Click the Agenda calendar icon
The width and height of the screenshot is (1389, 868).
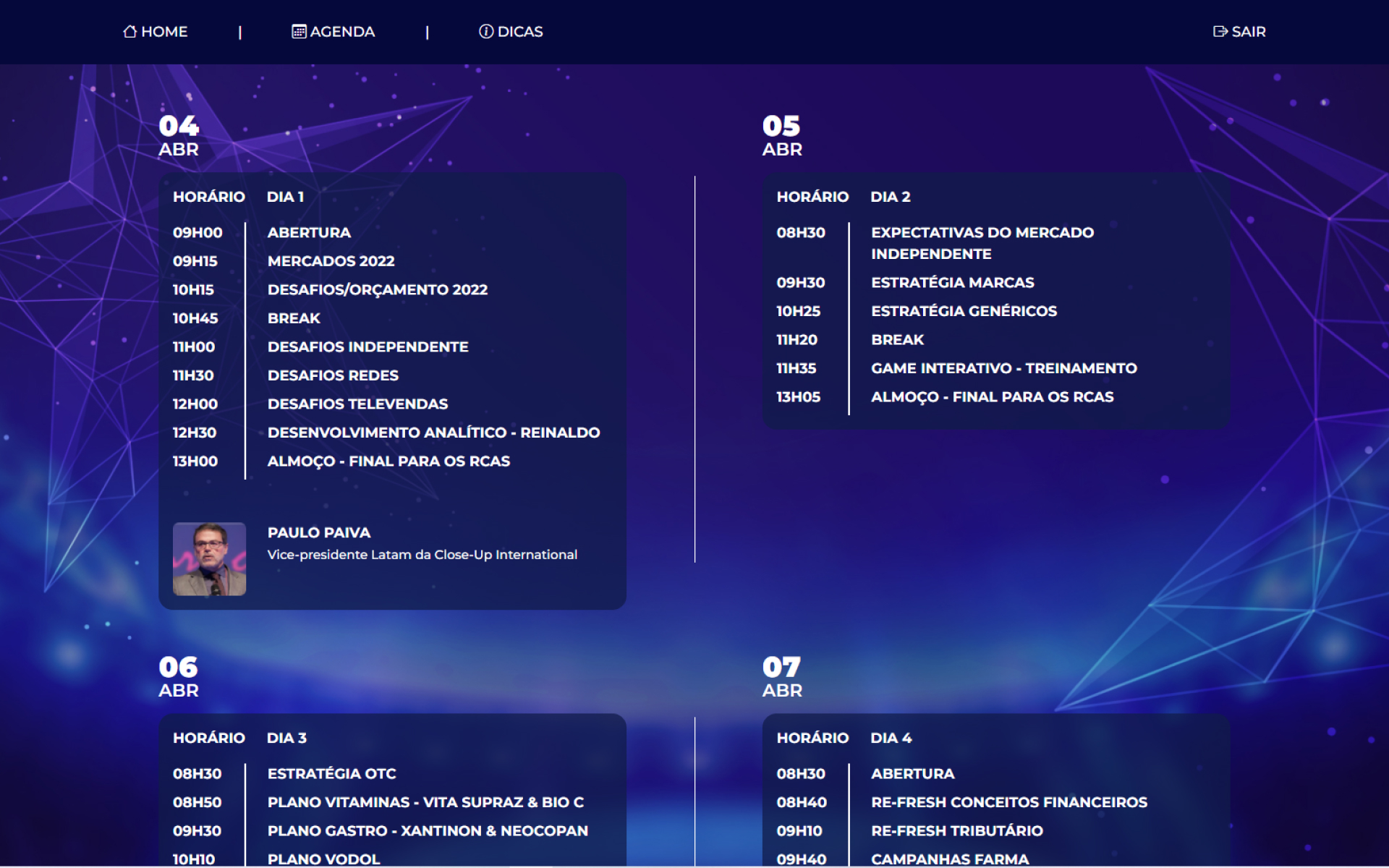click(x=299, y=31)
